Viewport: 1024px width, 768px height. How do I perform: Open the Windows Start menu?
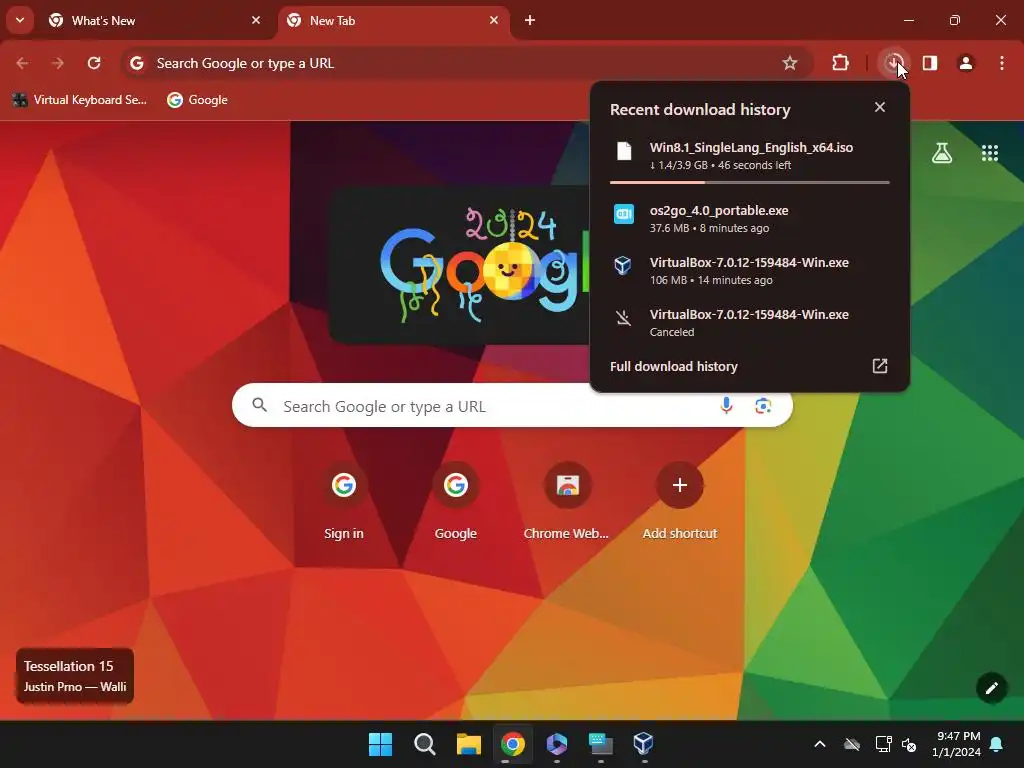380,744
